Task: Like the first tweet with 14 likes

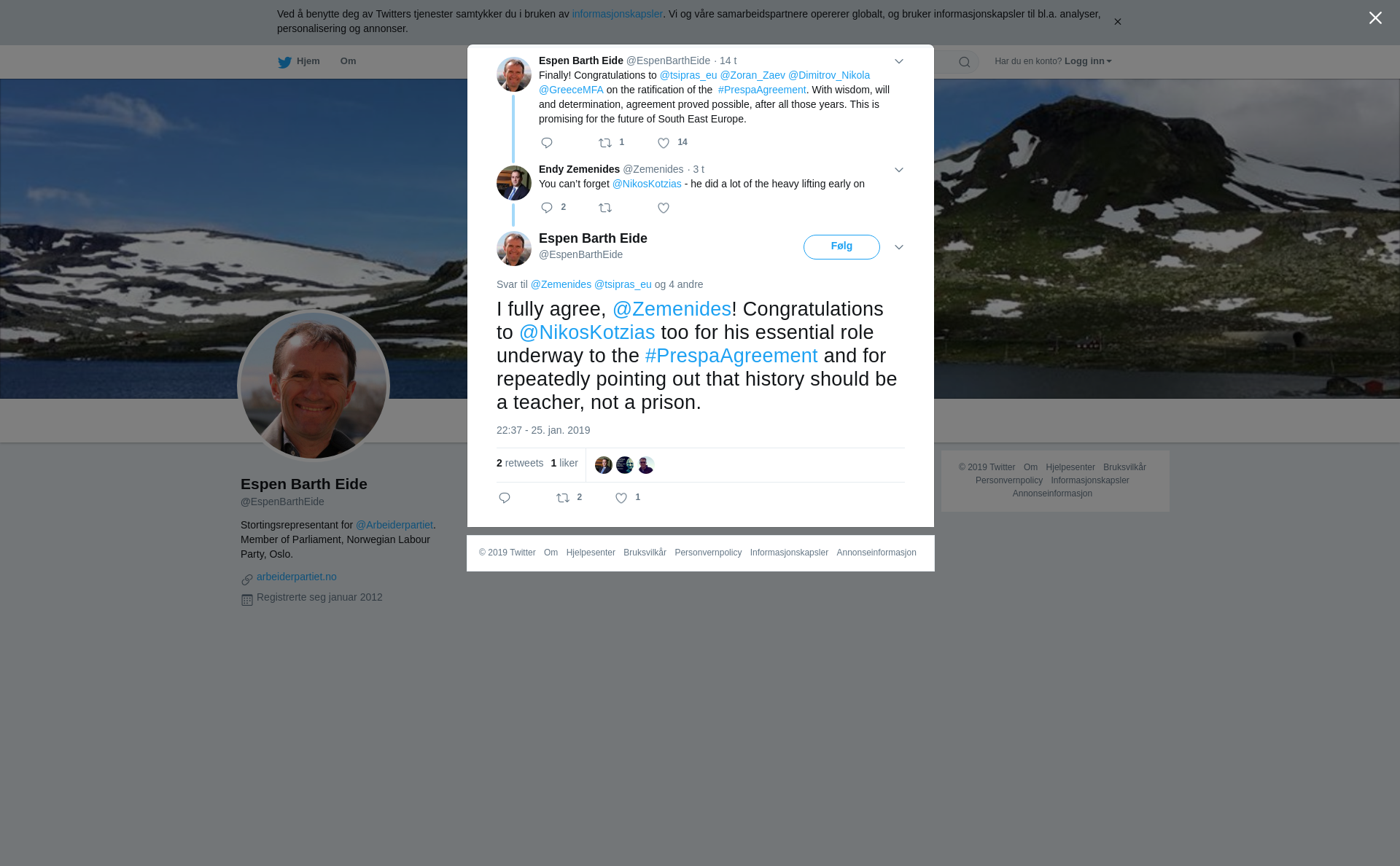Action: coord(664,143)
